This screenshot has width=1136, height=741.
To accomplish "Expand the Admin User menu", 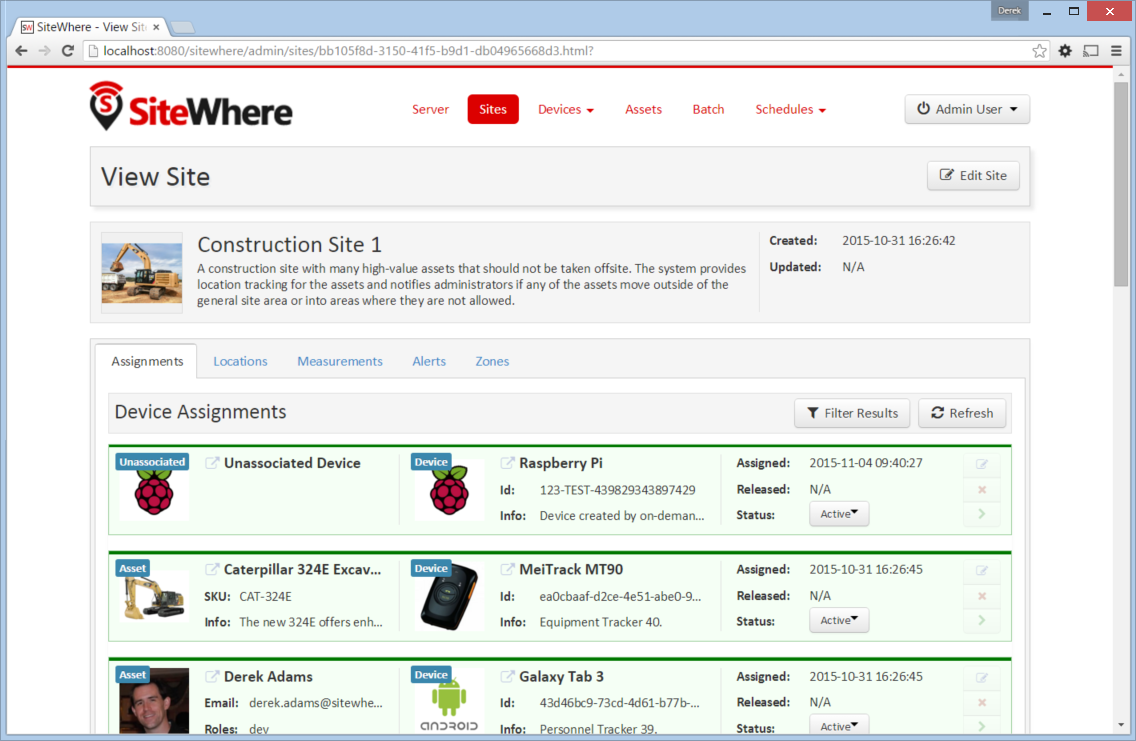I will coord(966,109).
